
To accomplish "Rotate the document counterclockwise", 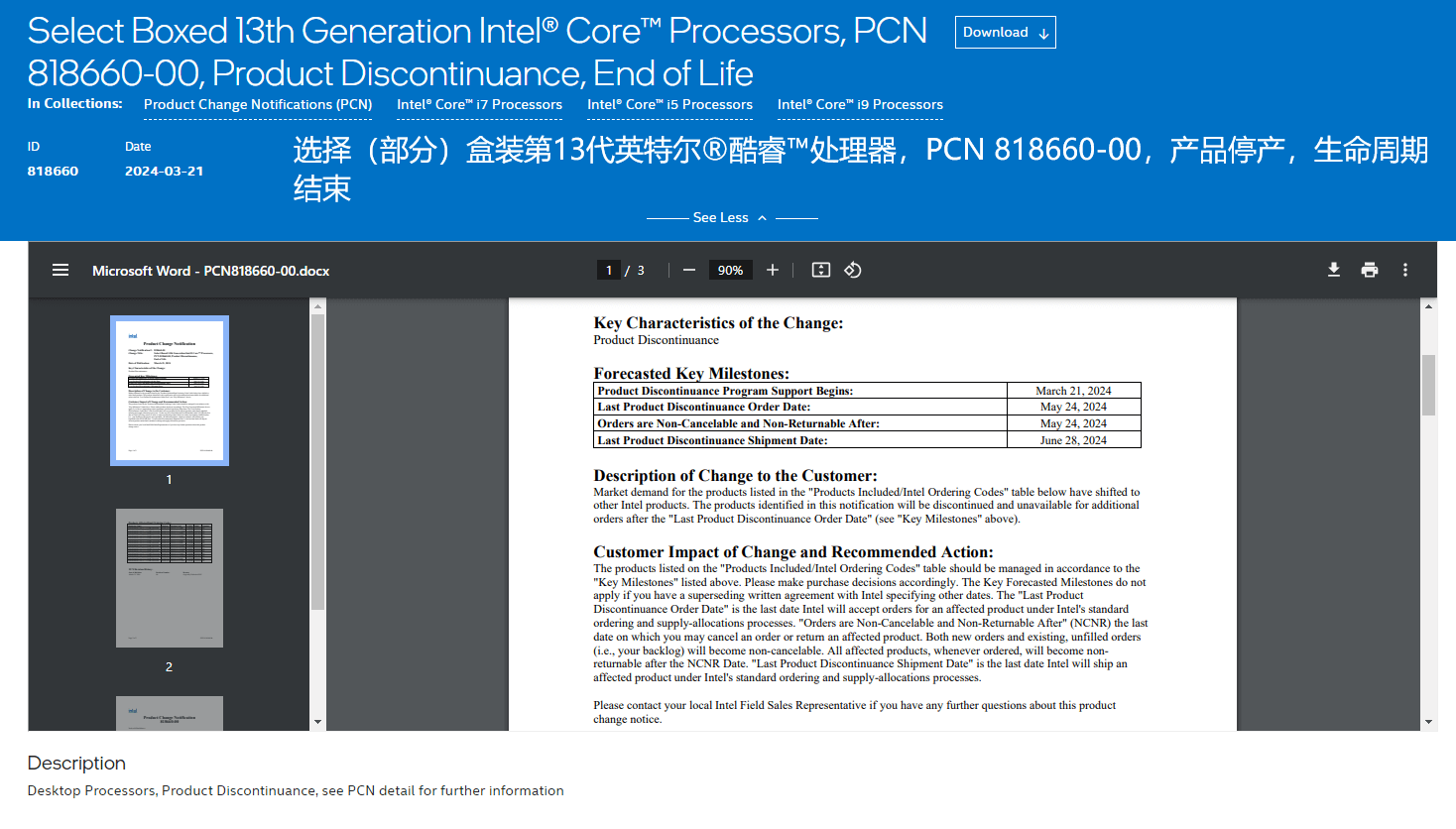I will pyautogui.click(x=853, y=270).
